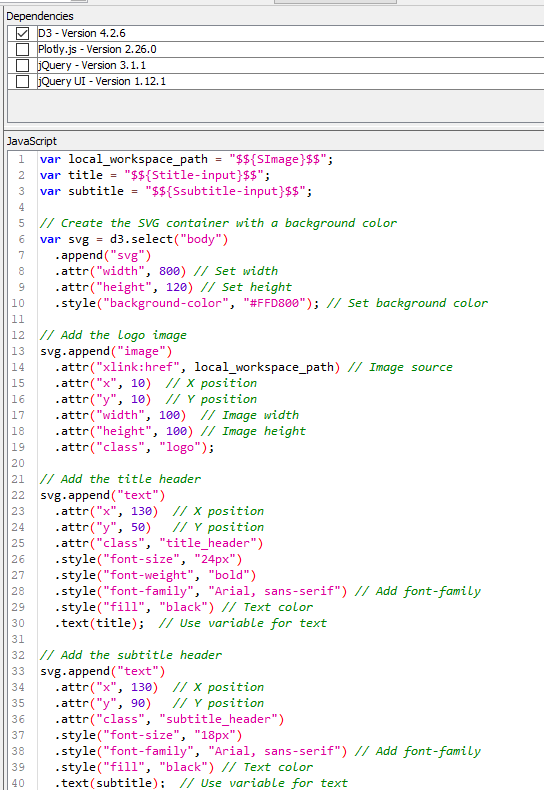Click svg.append("image") on line 13

tap(106, 351)
